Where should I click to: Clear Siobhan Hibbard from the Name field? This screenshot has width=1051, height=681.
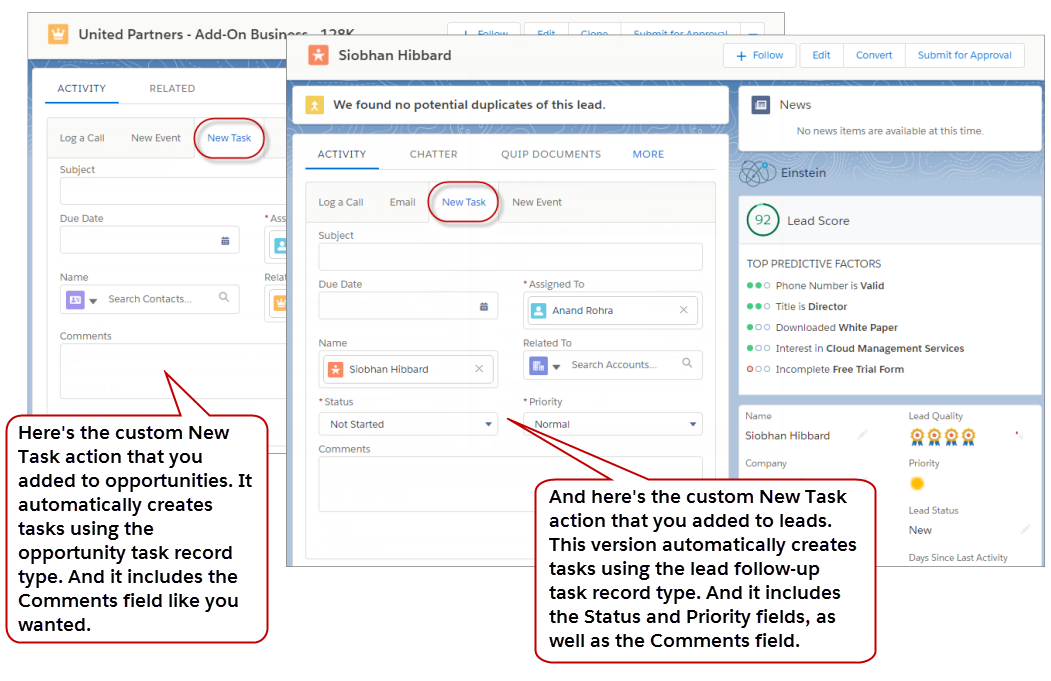coord(479,369)
